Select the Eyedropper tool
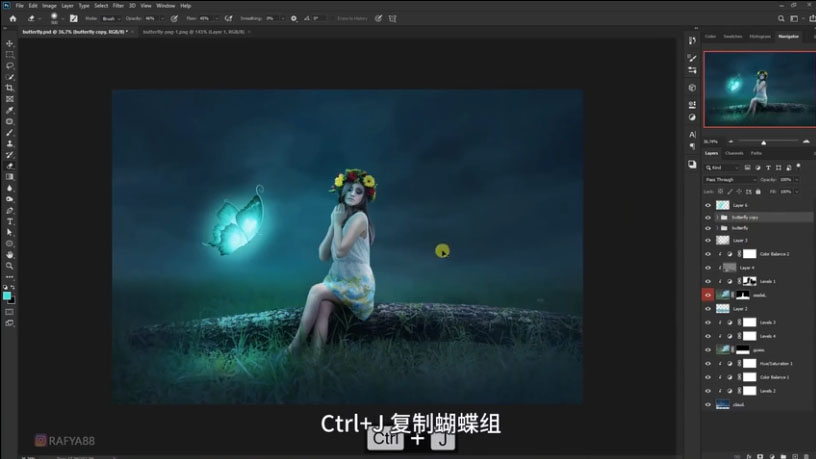 coord(9,110)
